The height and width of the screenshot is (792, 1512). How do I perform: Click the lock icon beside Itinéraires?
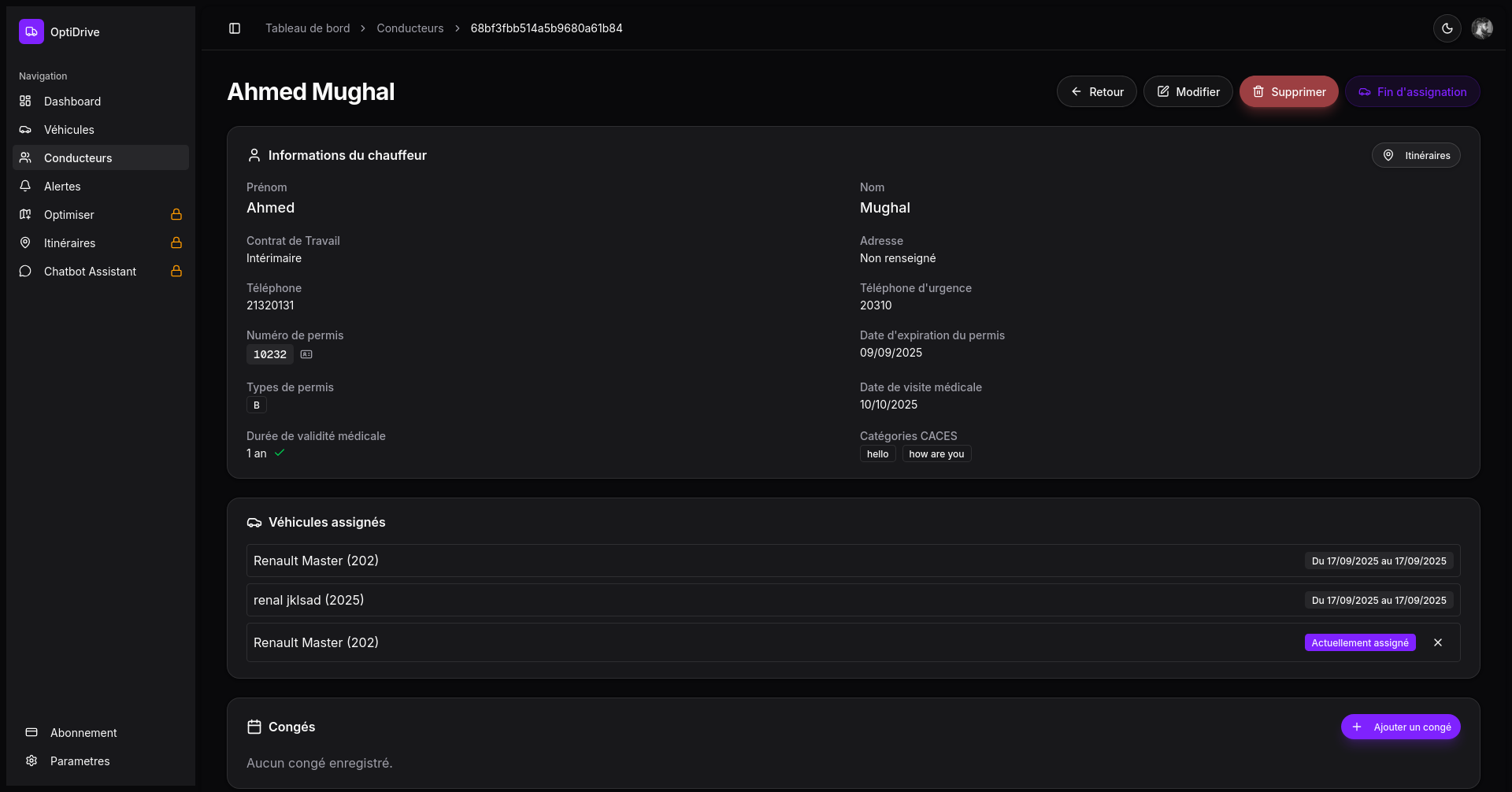[x=176, y=242]
